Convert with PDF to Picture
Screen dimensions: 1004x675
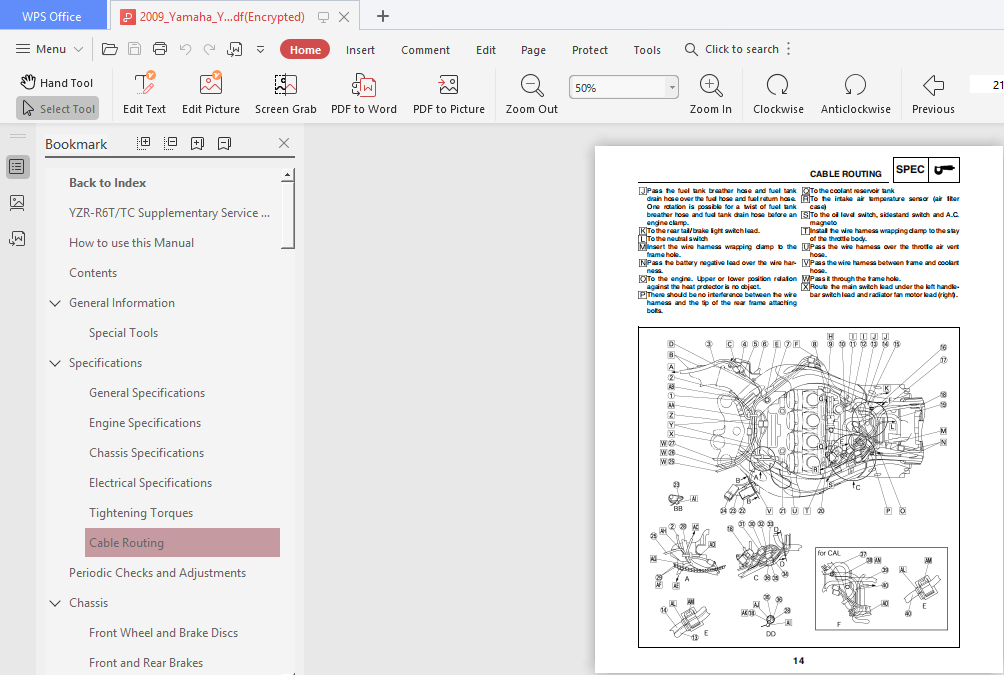pyautogui.click(x=449, y=94)
